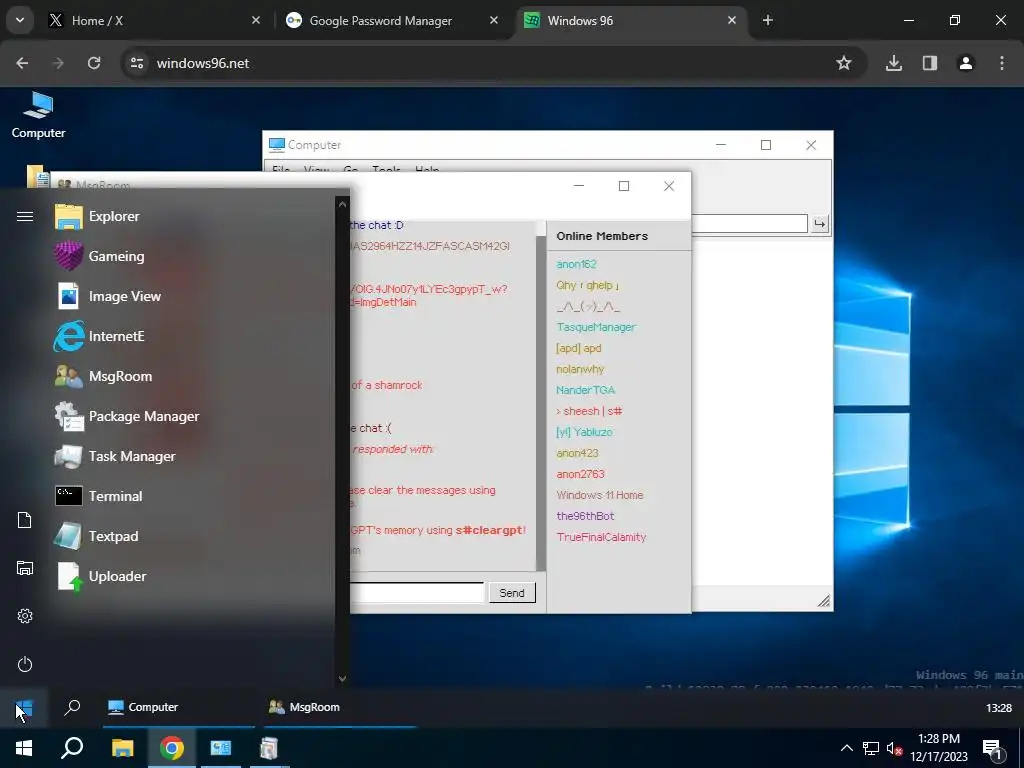This screenshot has width=1024, height=768.
Task: Toggle Chrome side panel icon
Action: 929,63
